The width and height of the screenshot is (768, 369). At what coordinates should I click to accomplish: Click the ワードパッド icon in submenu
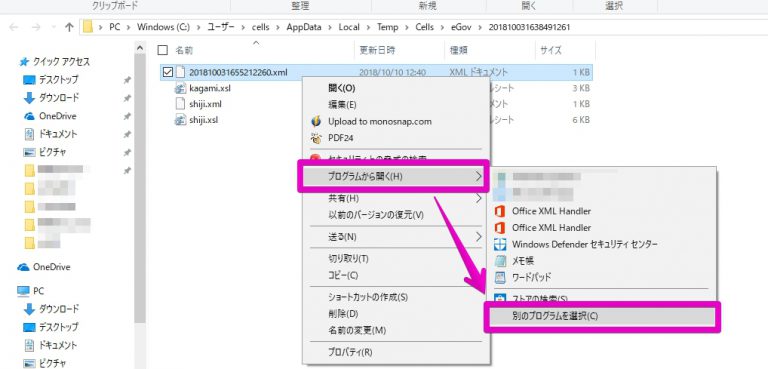coord(500,277)
